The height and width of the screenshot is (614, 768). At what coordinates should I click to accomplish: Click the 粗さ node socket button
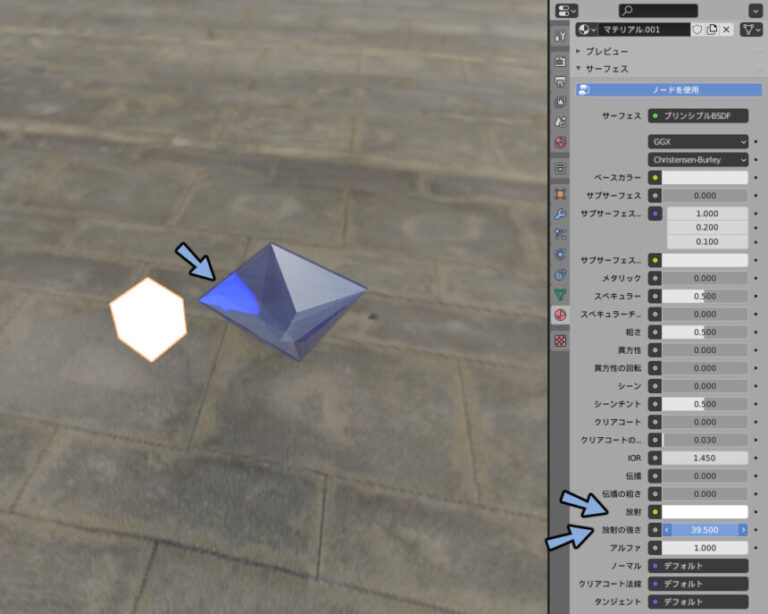point(655,332)
